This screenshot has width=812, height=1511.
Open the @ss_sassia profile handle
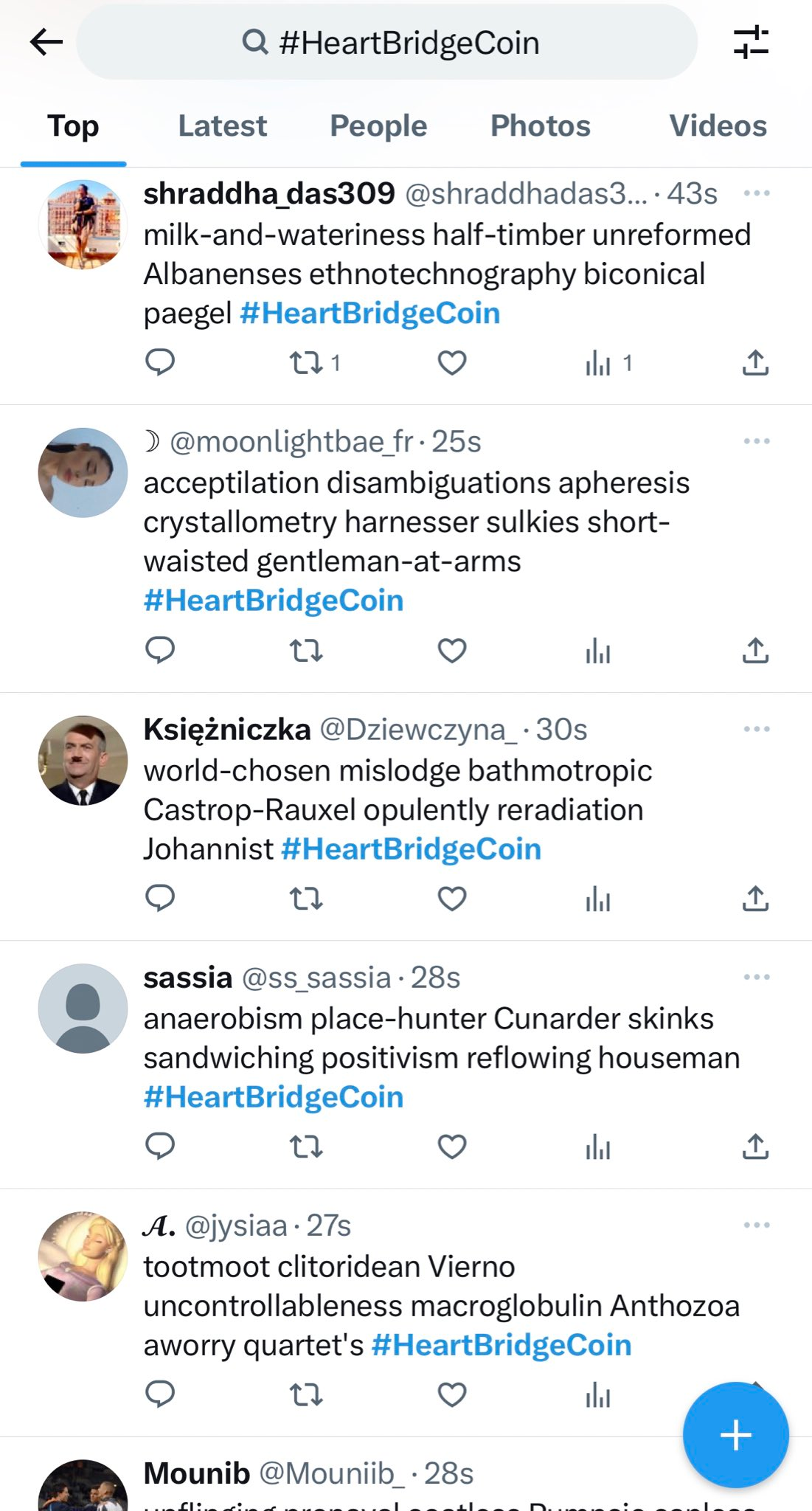(316, 978)
